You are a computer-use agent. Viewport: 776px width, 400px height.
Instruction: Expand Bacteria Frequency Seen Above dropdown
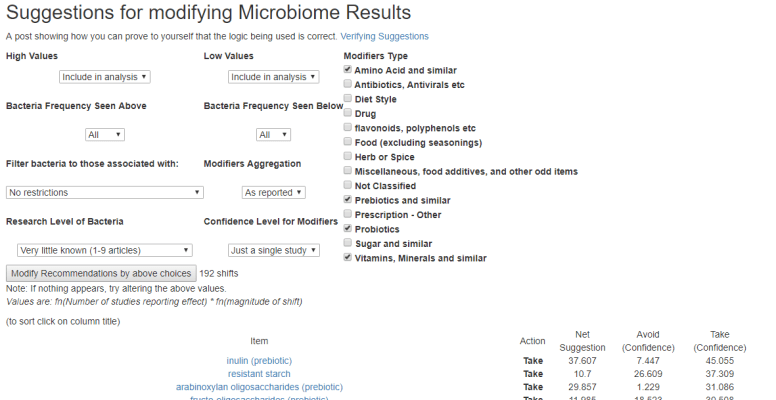(x=105, y=135)
